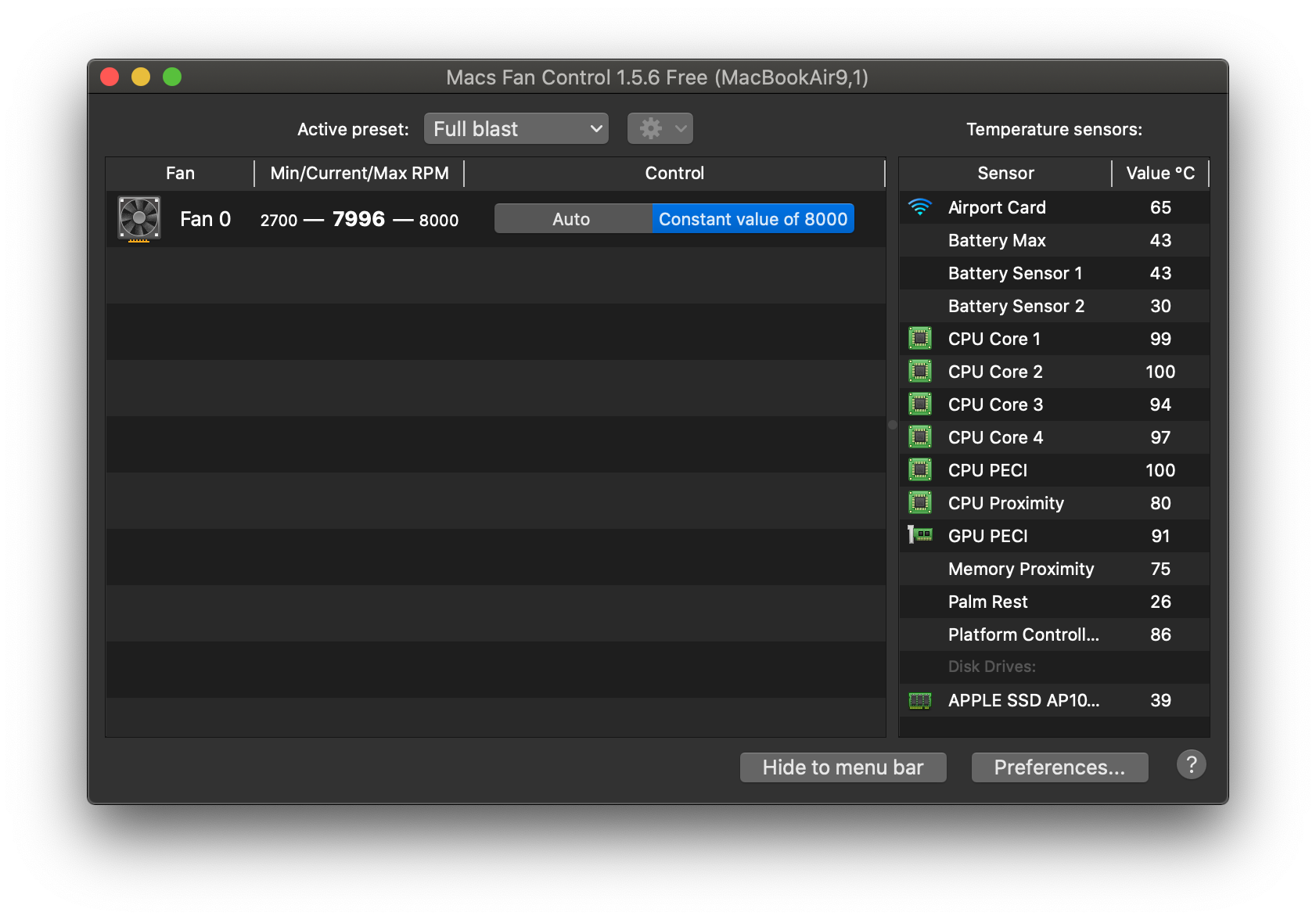Select the Platform Controll... sensor row
This screenshot has width=1316, height=920.
[1055, 634]
